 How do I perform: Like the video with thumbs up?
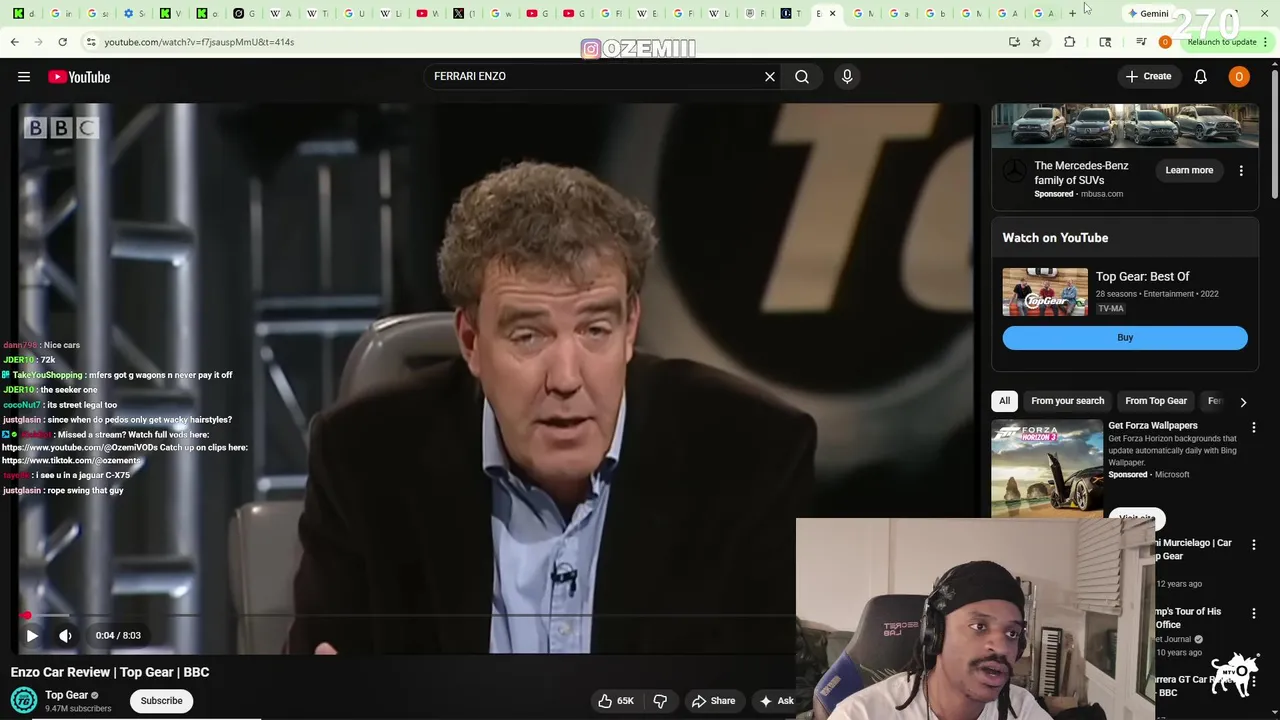[x=617, y=701]
